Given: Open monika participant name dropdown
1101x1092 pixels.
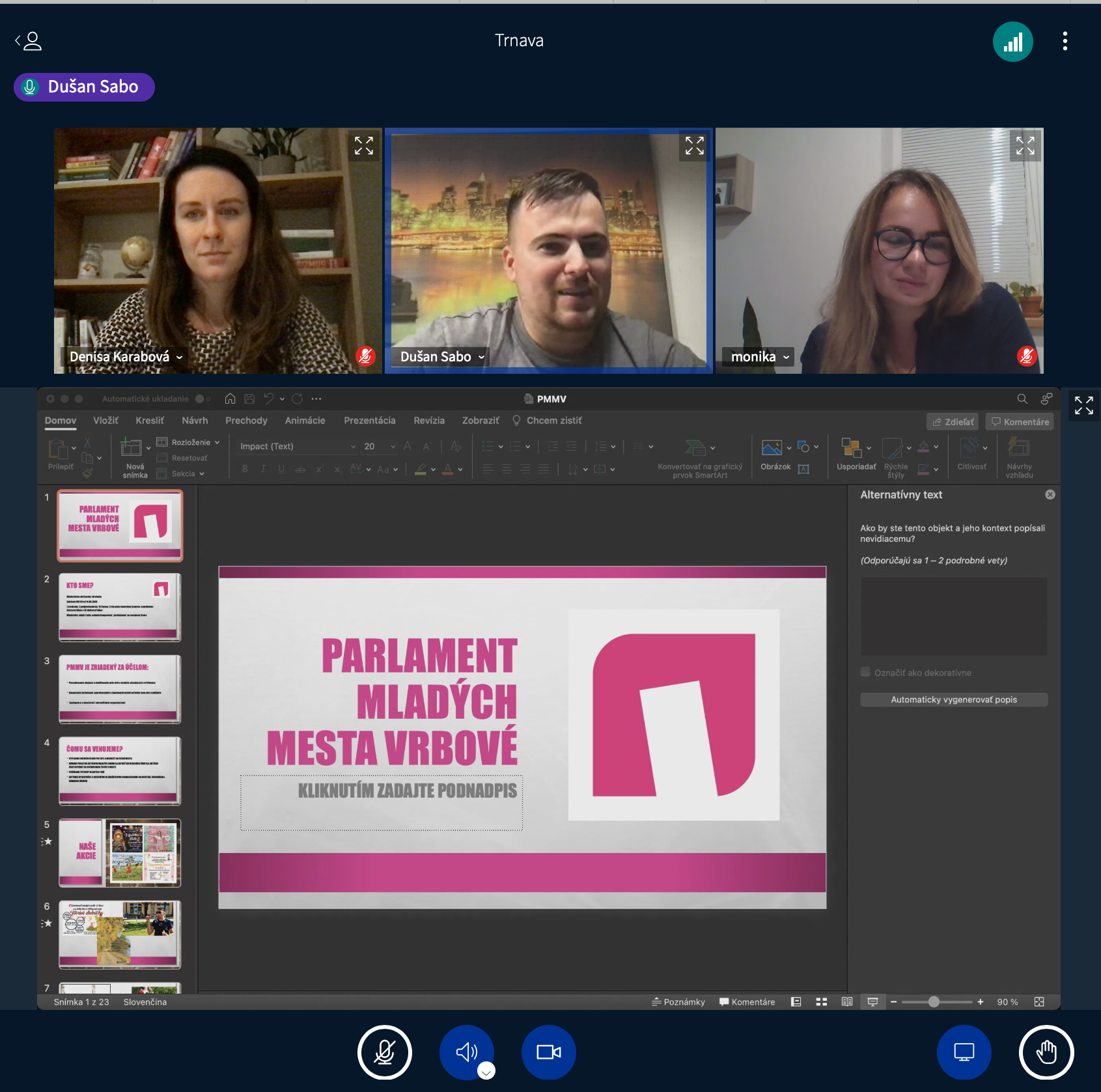Looking at the screenshot, I should 786,357.
